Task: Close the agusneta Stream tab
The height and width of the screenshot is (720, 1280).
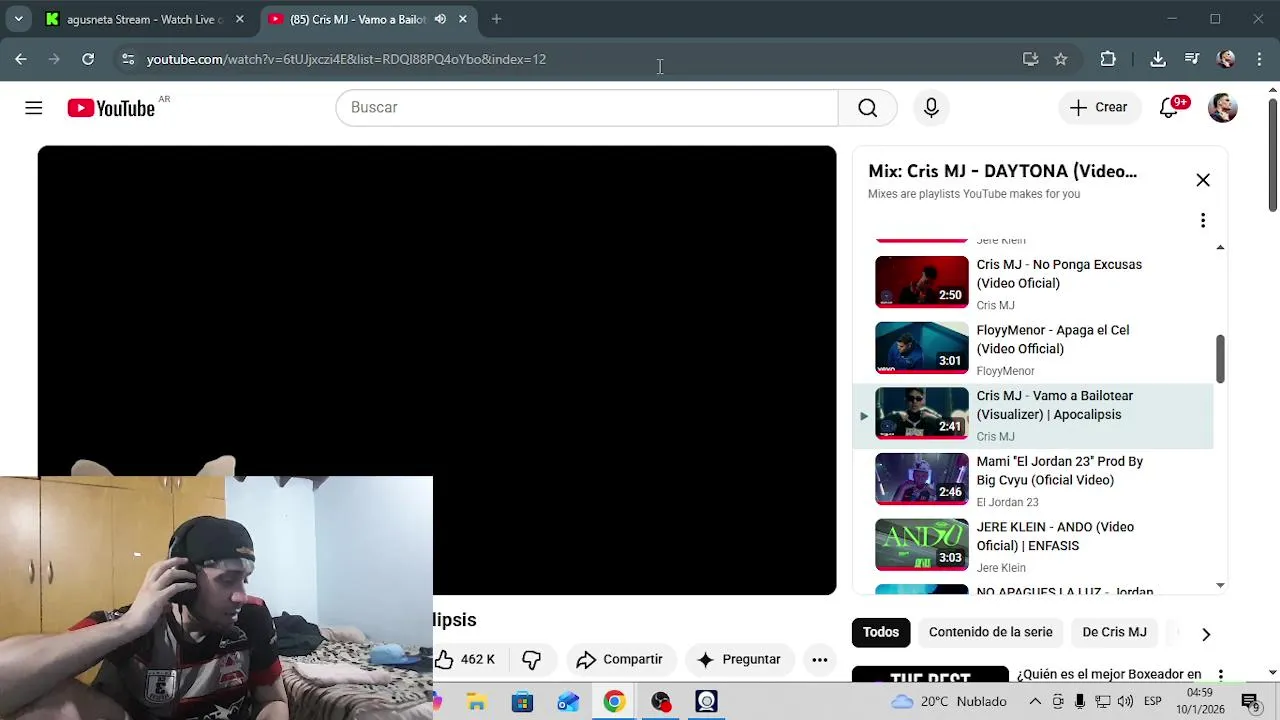Action: tap(240, 19)
